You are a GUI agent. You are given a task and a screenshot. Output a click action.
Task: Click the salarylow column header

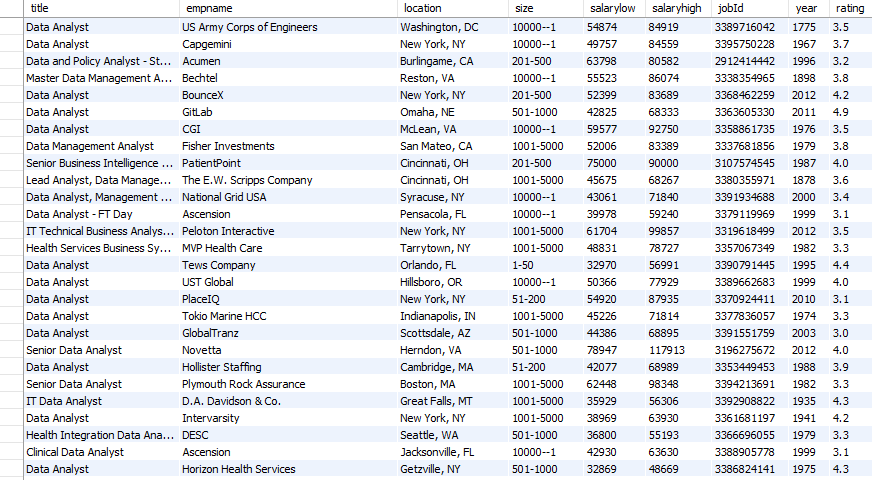(x=614, y=8)
